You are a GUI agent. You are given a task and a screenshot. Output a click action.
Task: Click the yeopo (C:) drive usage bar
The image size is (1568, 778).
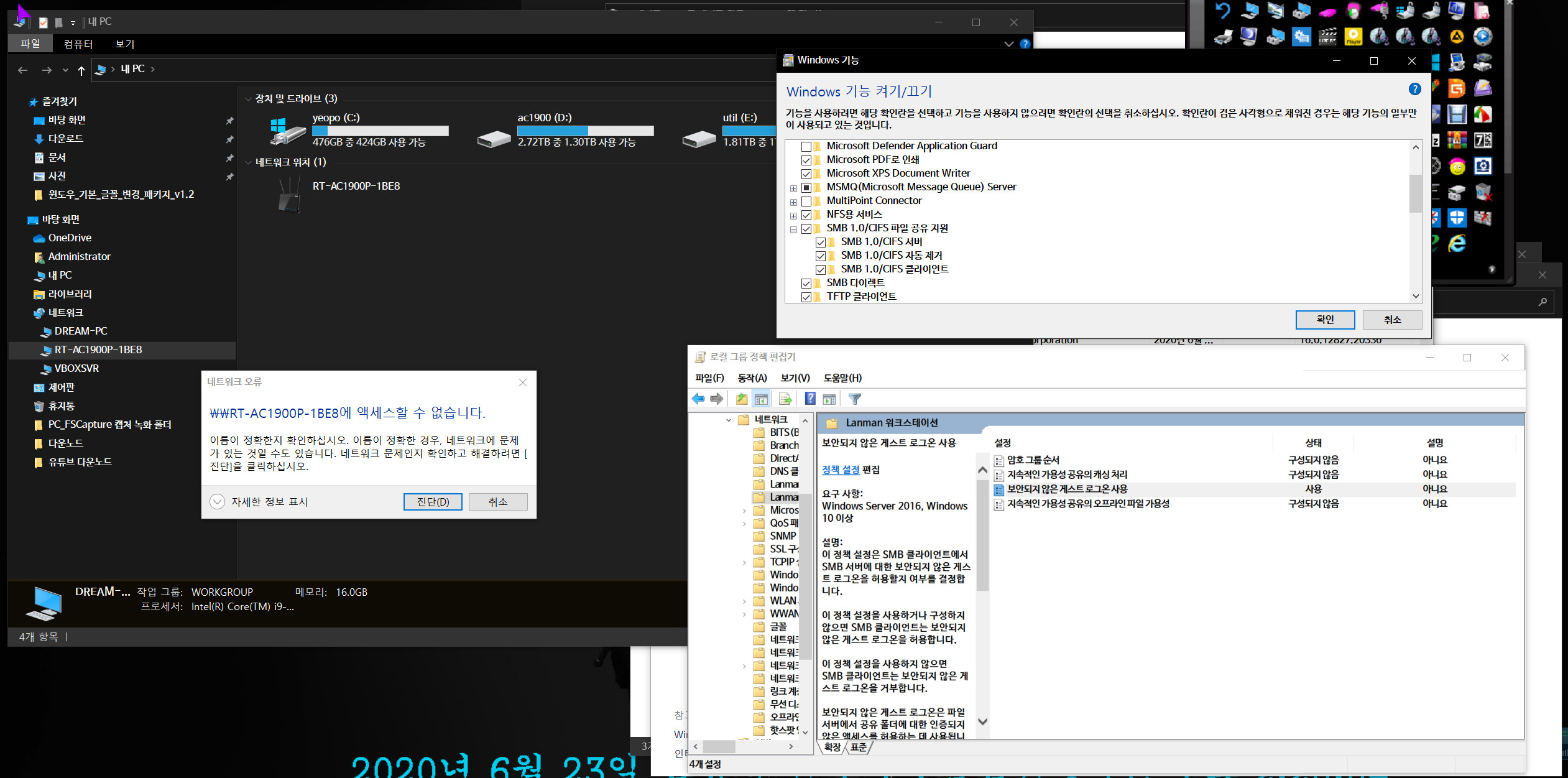(x=380, y=131)
